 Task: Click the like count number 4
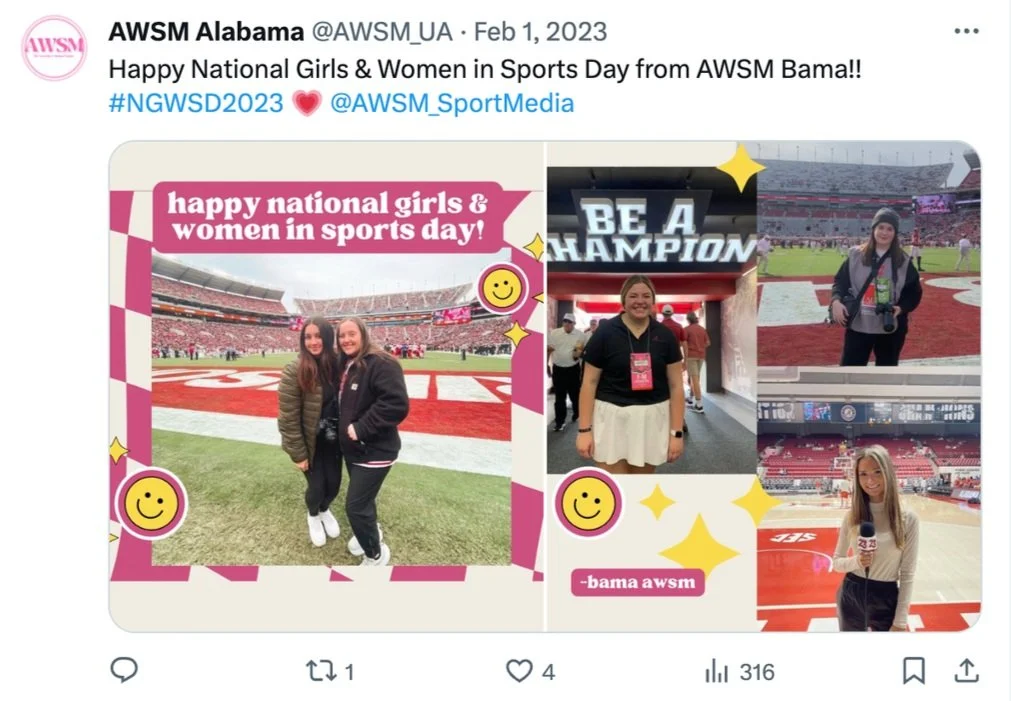coord(548,673)
